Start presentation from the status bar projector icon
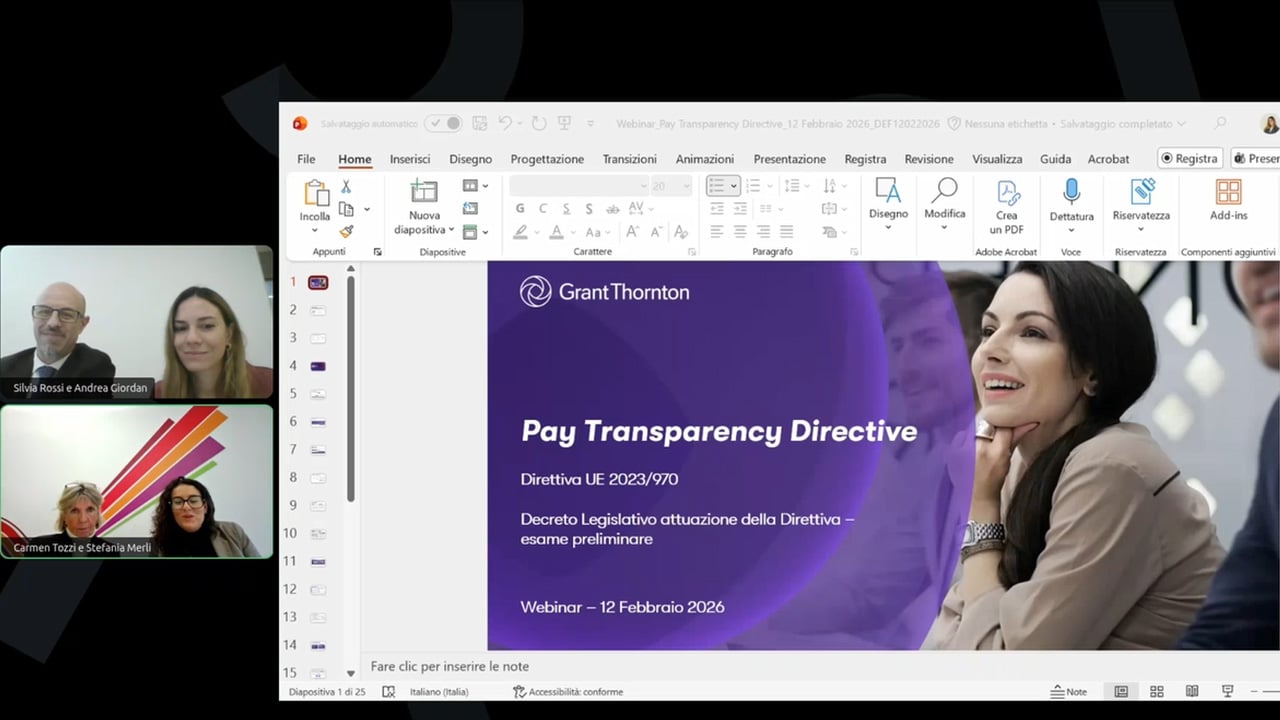 pyautogui.click(x=1227, y=691)
